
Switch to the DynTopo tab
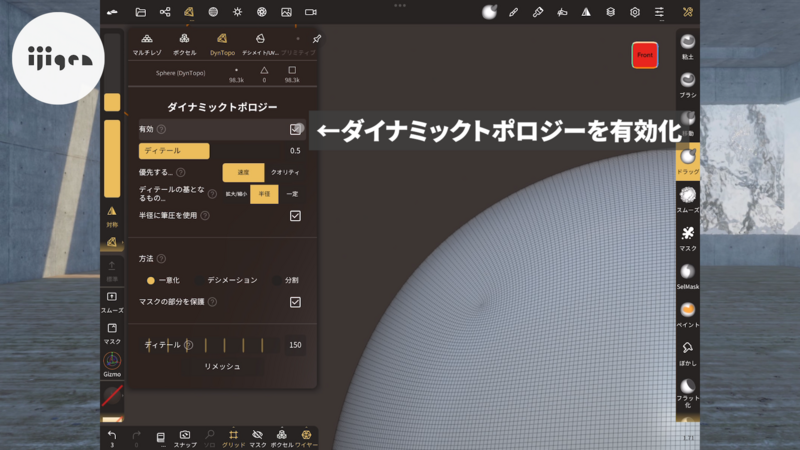pyautogui.click(x=222, y=44)
